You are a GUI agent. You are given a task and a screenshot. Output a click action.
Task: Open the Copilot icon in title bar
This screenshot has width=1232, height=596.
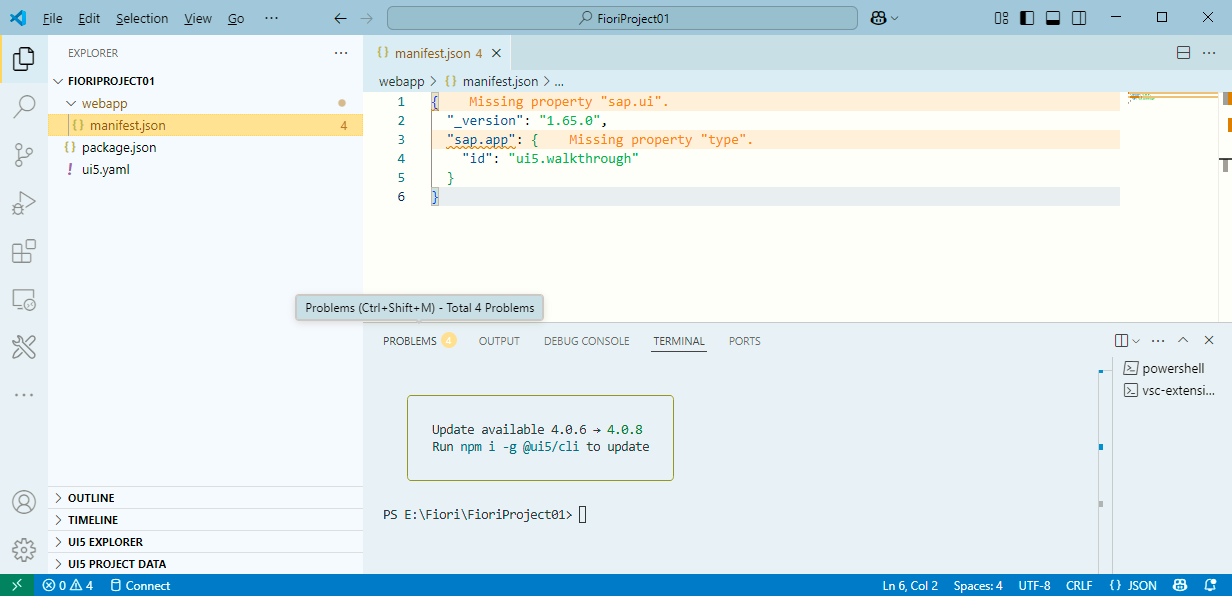(877, 18)
